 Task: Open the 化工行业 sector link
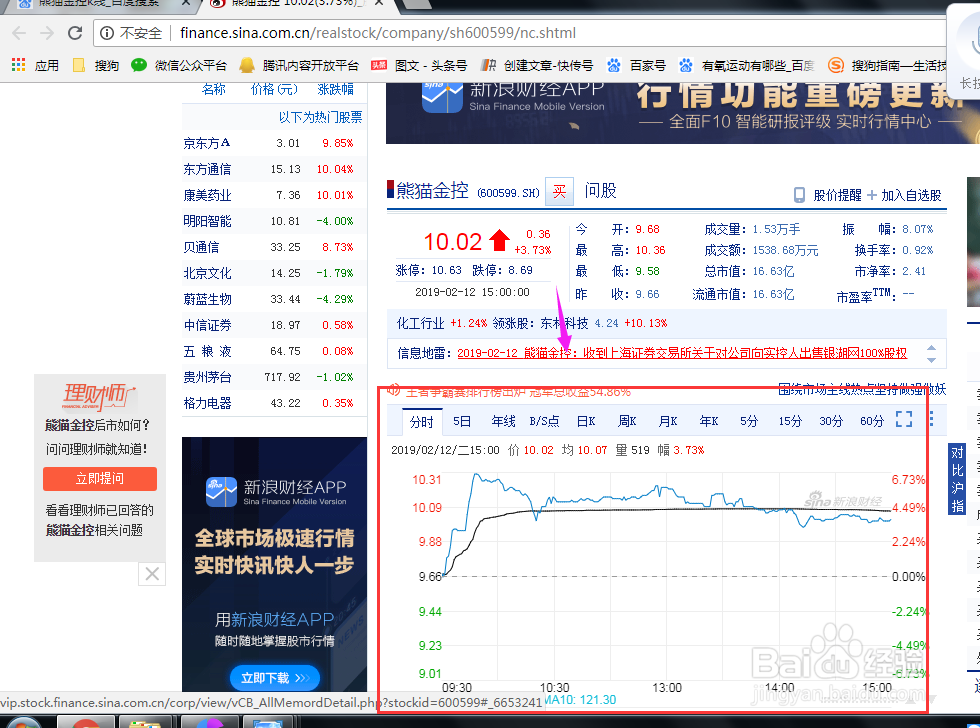click(x=421, y=323)
